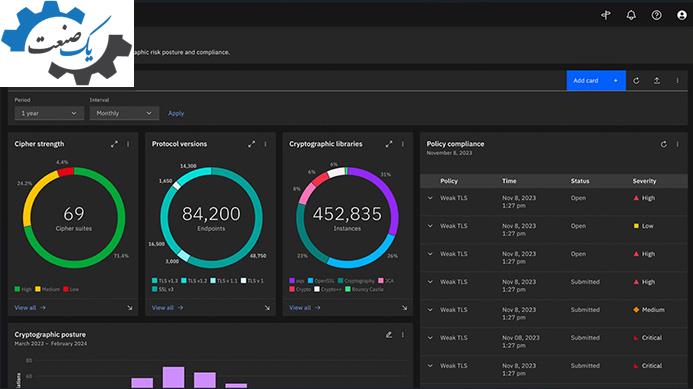Open the Interval dropdown showing Monthly

[124, 113]
